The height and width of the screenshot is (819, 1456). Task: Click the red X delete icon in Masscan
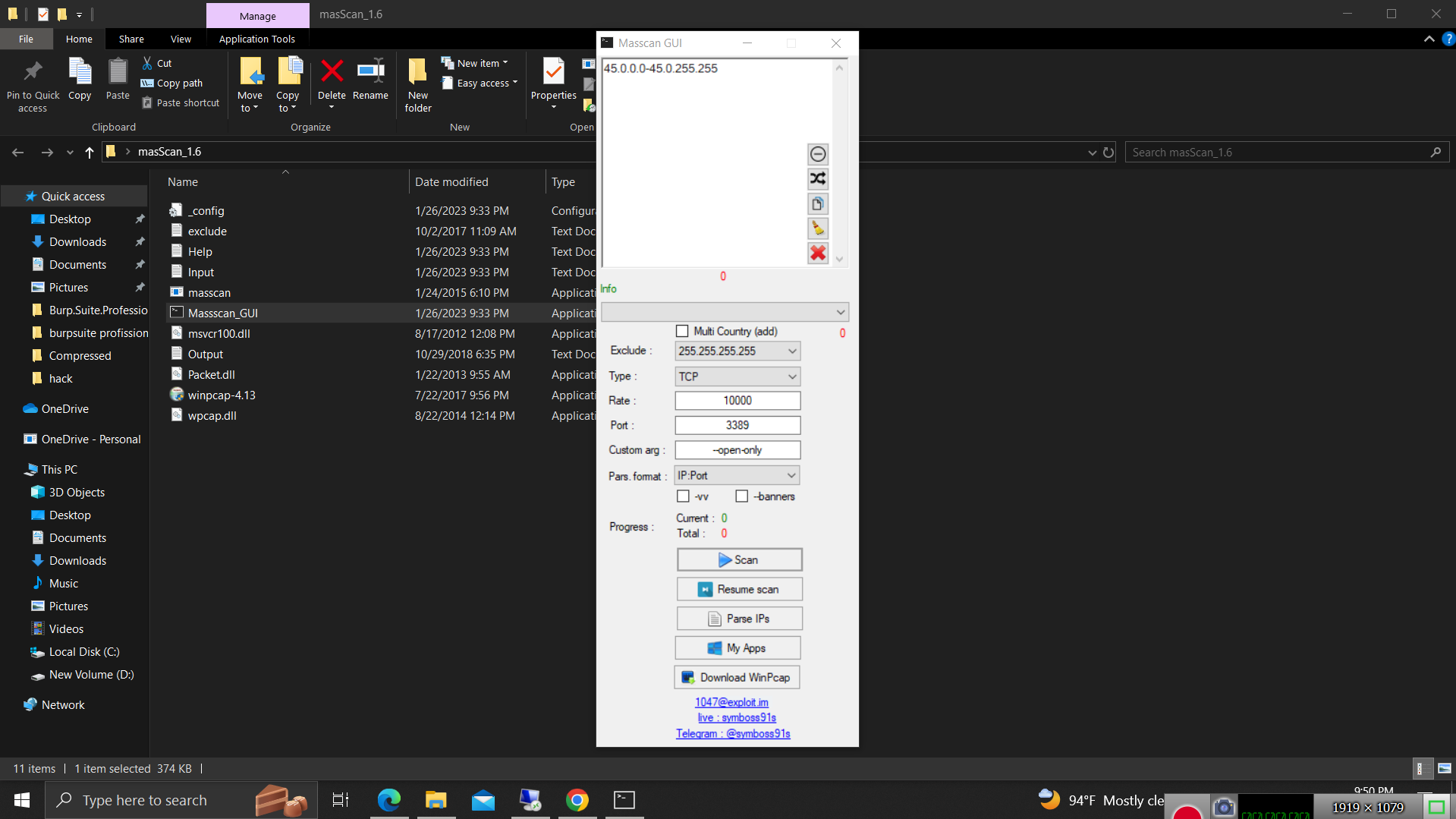click(x=817, y=254)
